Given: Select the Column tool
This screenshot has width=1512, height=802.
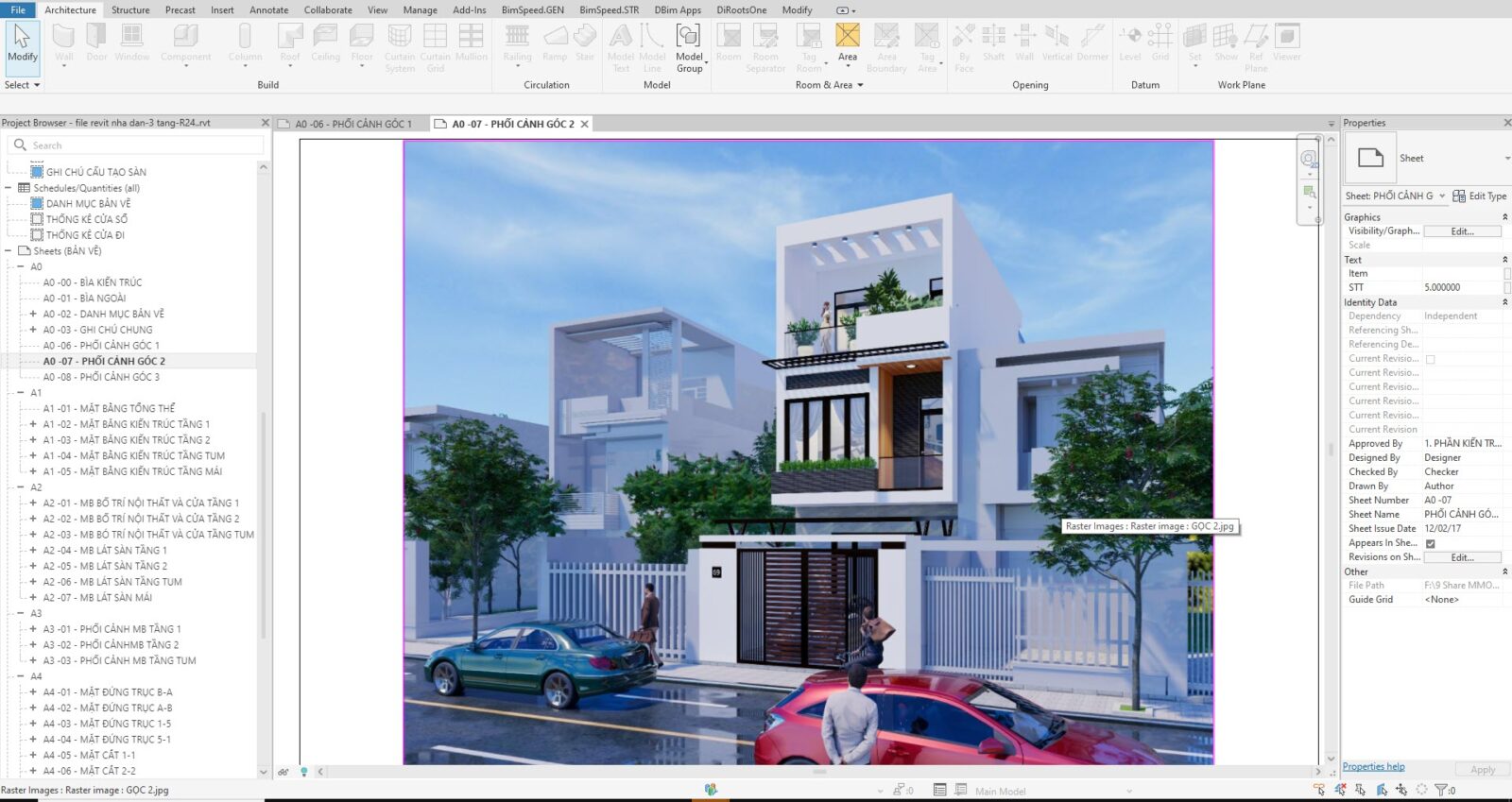Looking at the screenshot, I should point(245,45).
